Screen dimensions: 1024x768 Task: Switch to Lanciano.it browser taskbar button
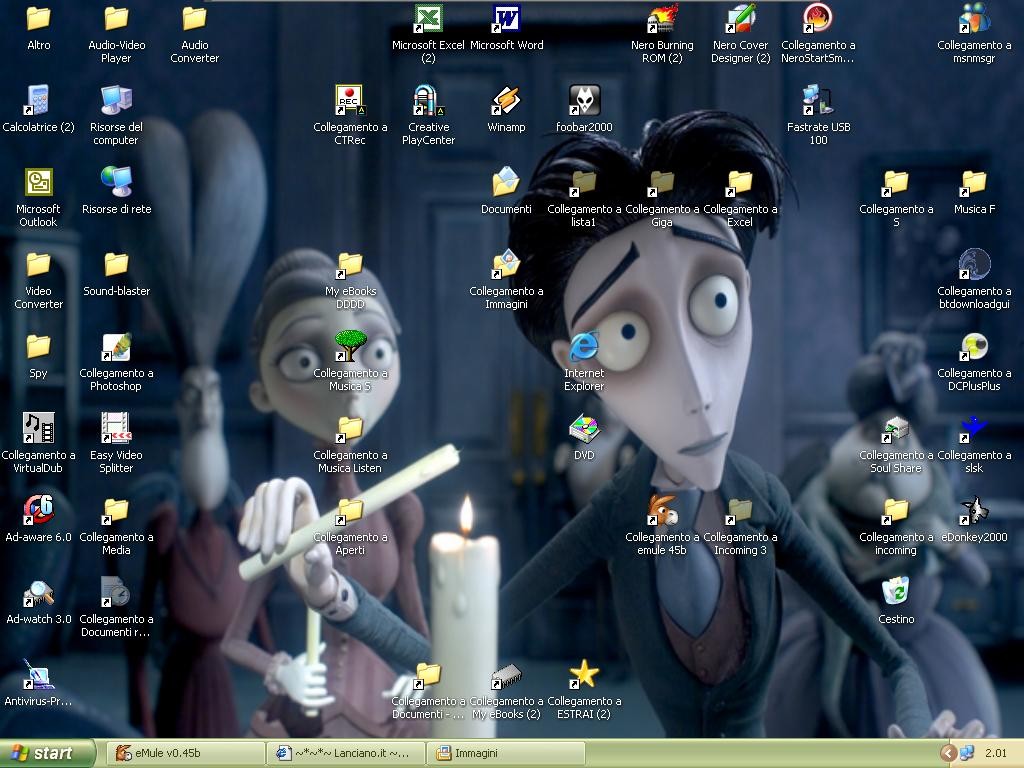345,753
